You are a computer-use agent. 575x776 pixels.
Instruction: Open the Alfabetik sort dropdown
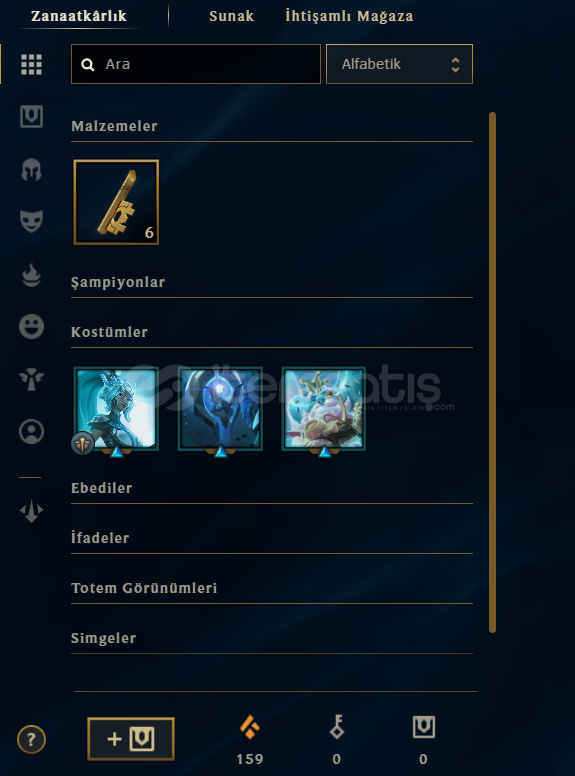399,64
